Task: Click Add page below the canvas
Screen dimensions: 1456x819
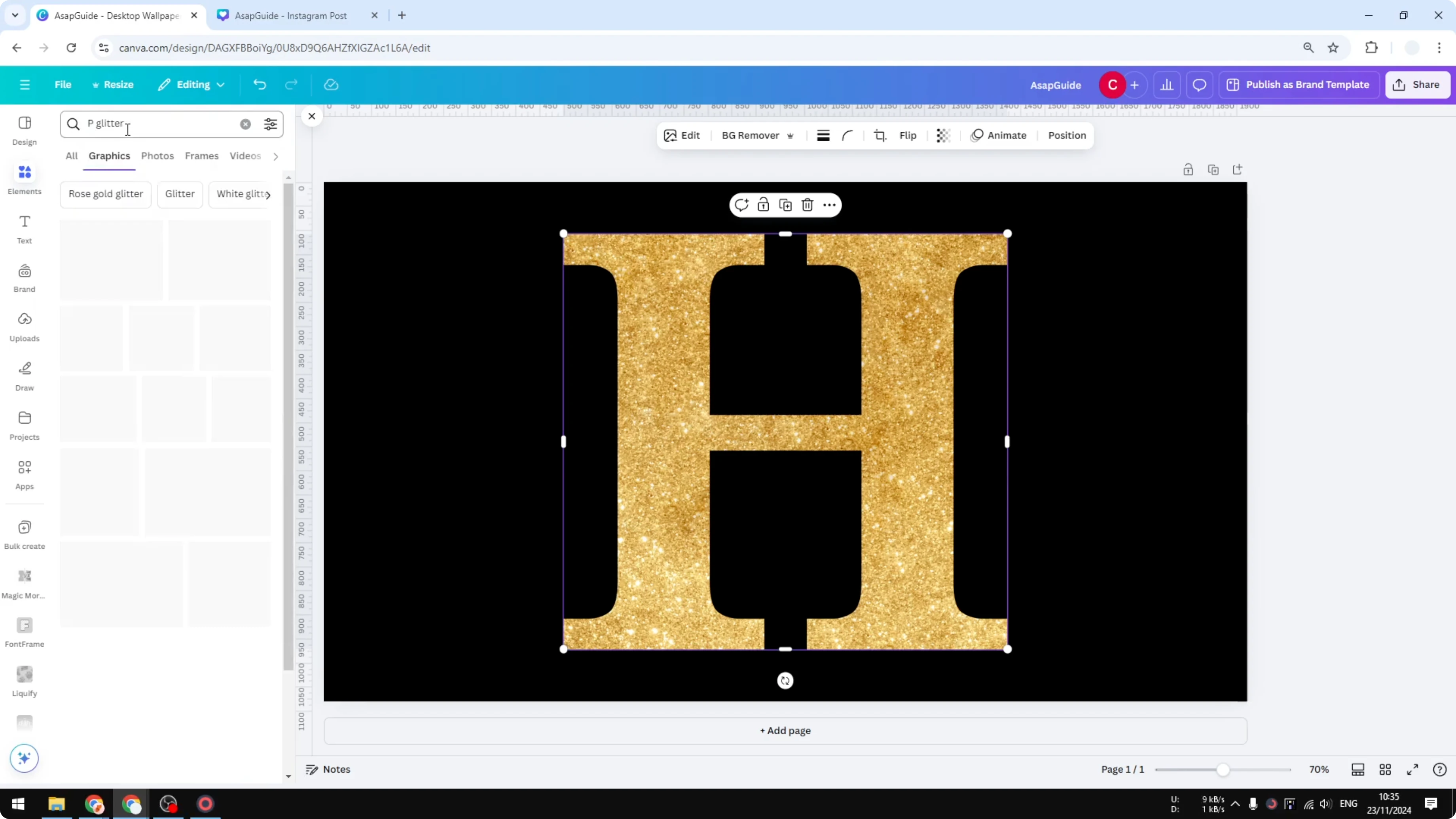Action: (x=785, y=730)
